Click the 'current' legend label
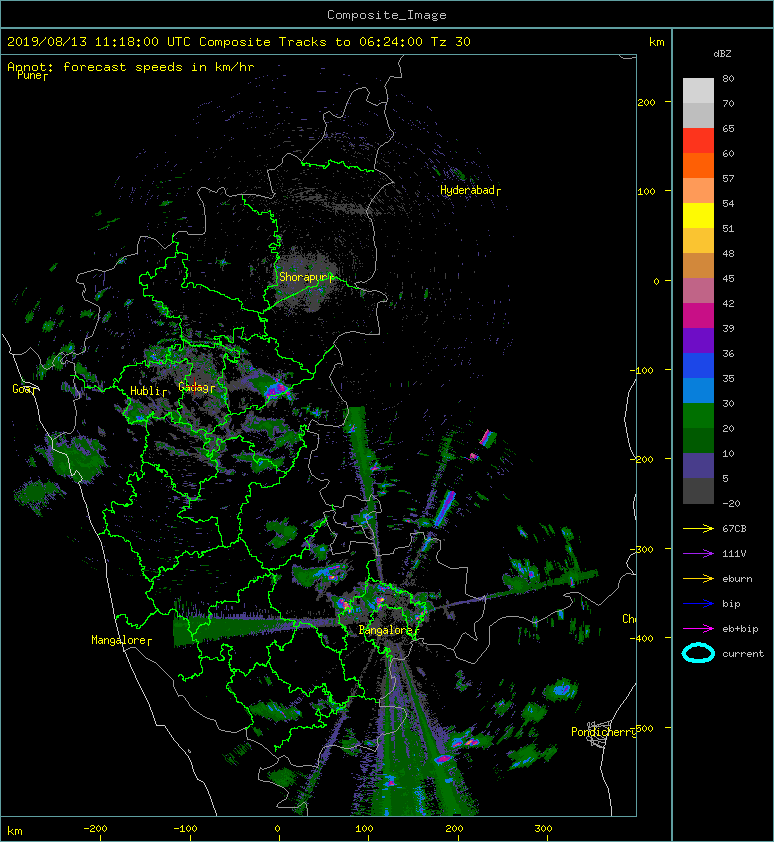The image size is (774, 842). point(743,654)
